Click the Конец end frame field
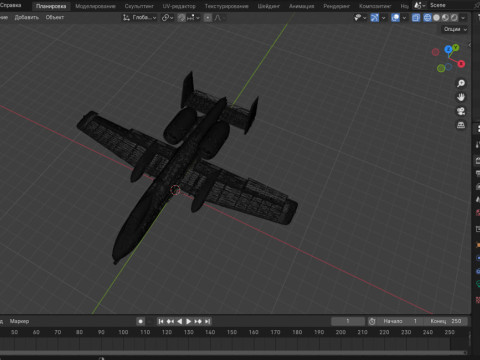This screenshot has height=360, width=480. click(x=445, y=321)
